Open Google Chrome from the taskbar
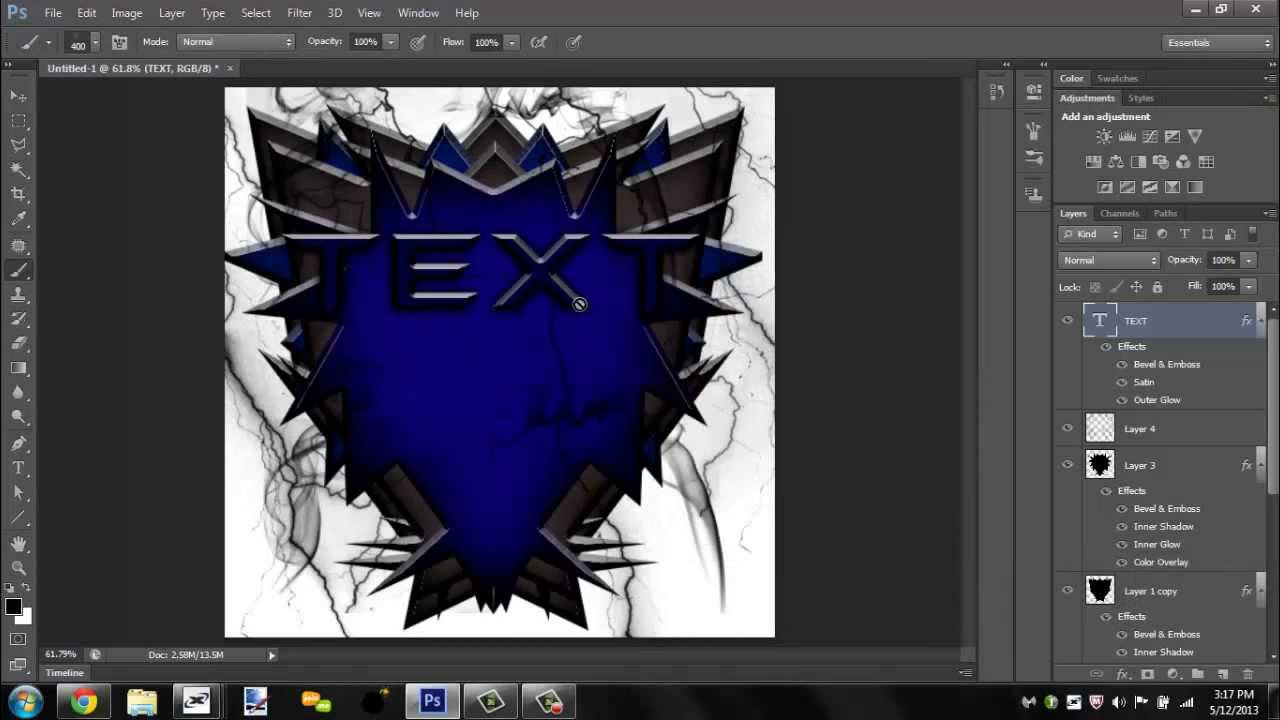1280x720 pixels. click(x=84, y=702)
